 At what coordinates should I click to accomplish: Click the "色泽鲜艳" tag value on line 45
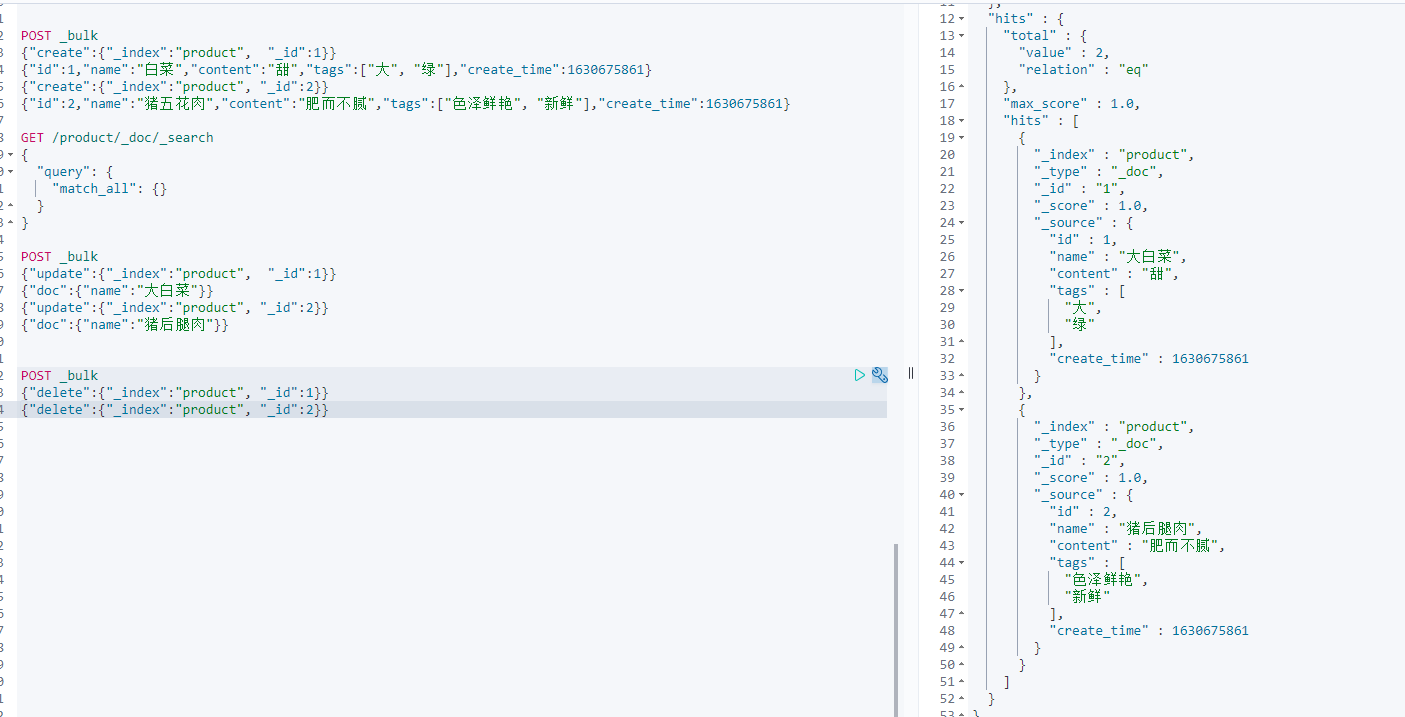coord(1107,579)
